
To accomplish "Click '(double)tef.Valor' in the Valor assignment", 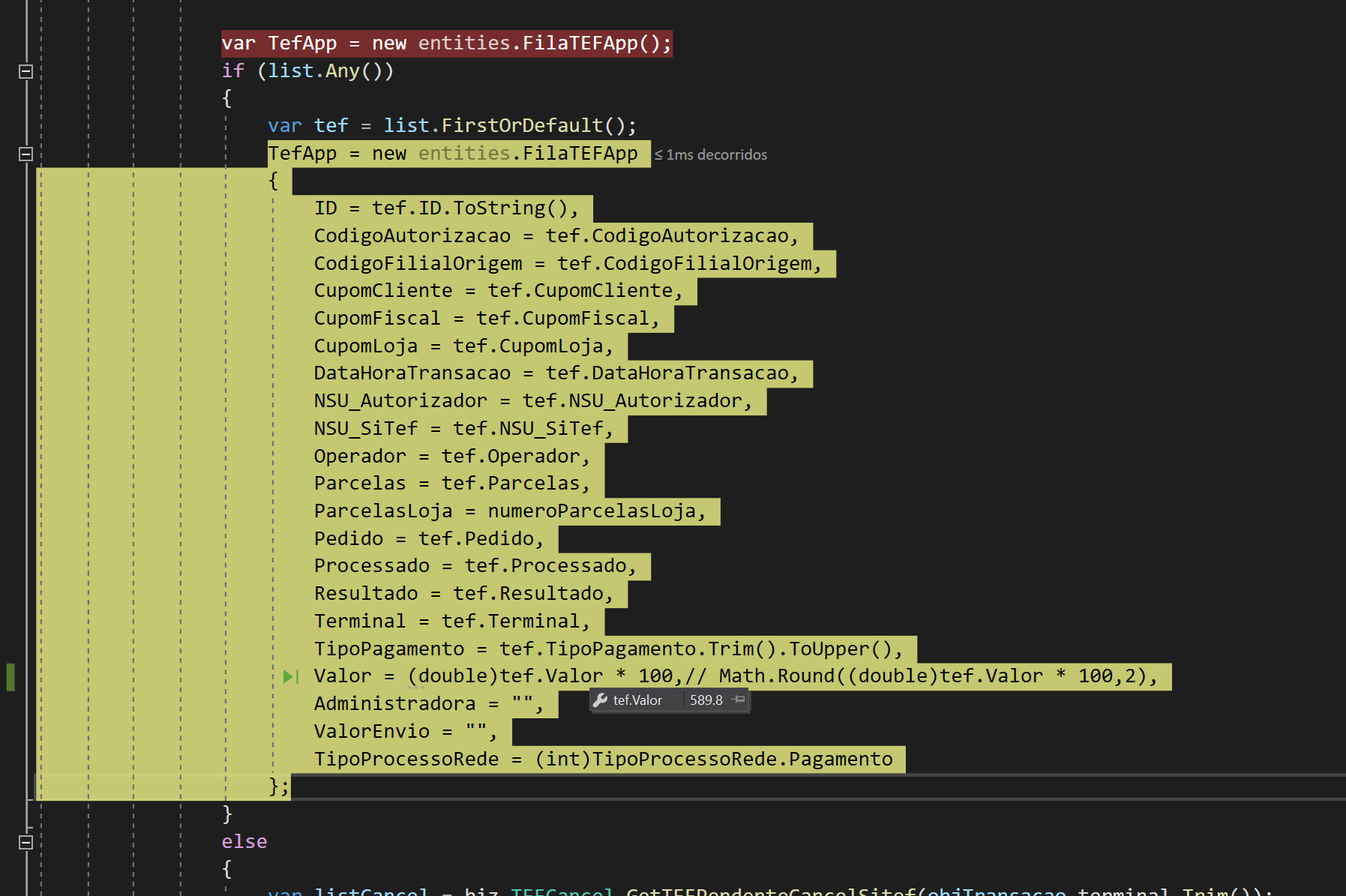I will [505, 676].
